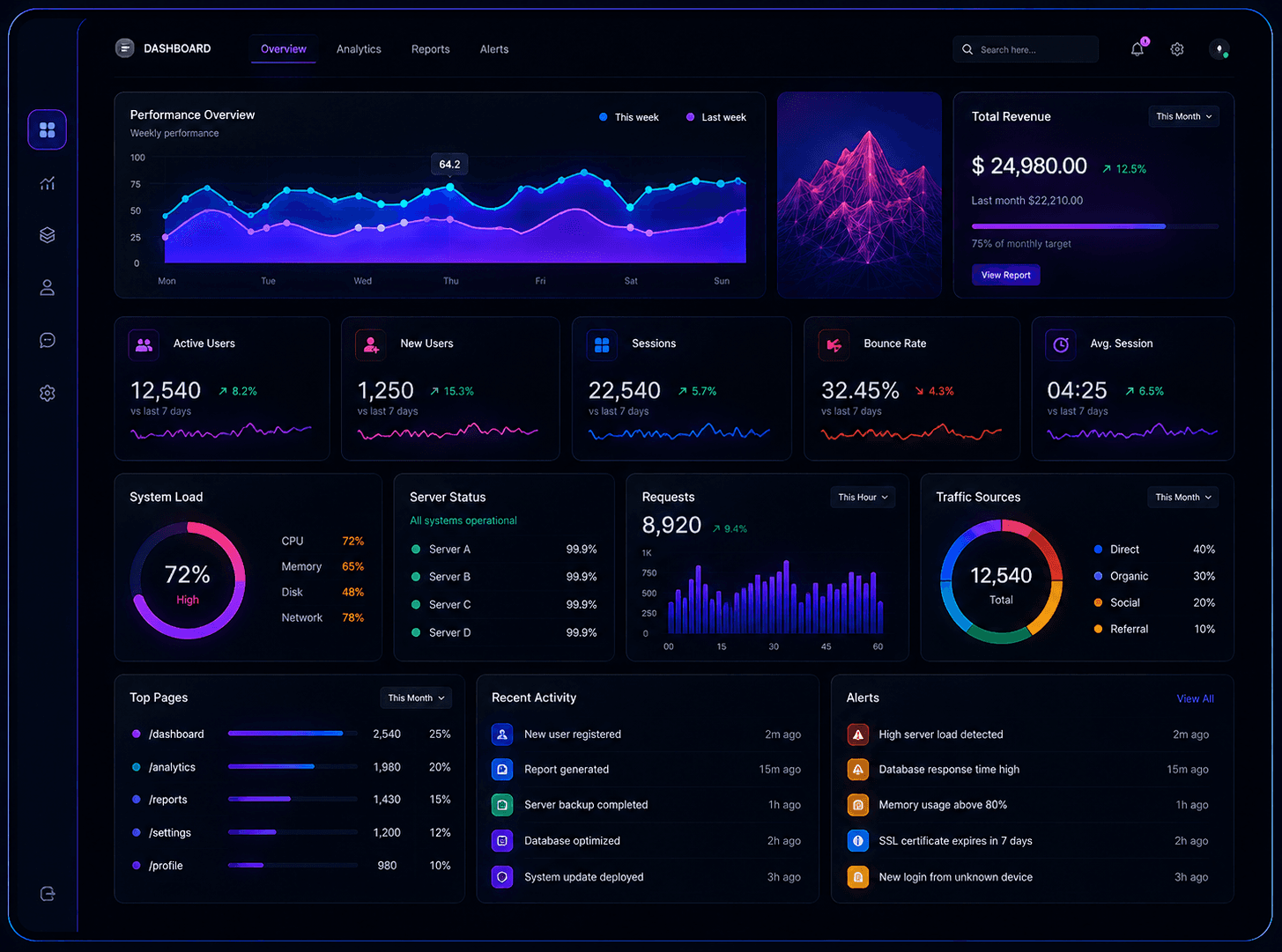Click the Search here input field
The height and width of the screenshot is (952, 1282).
click(1026, 49)
